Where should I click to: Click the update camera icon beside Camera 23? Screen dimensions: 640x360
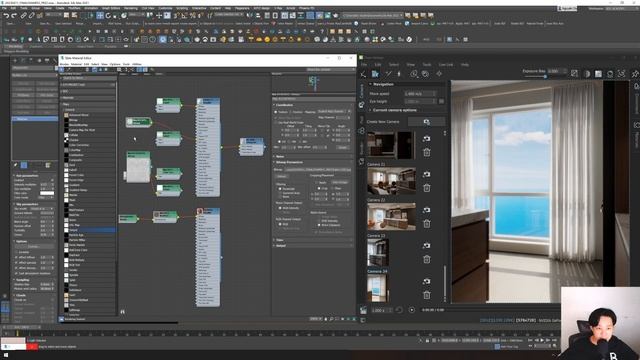click(427, 245)
